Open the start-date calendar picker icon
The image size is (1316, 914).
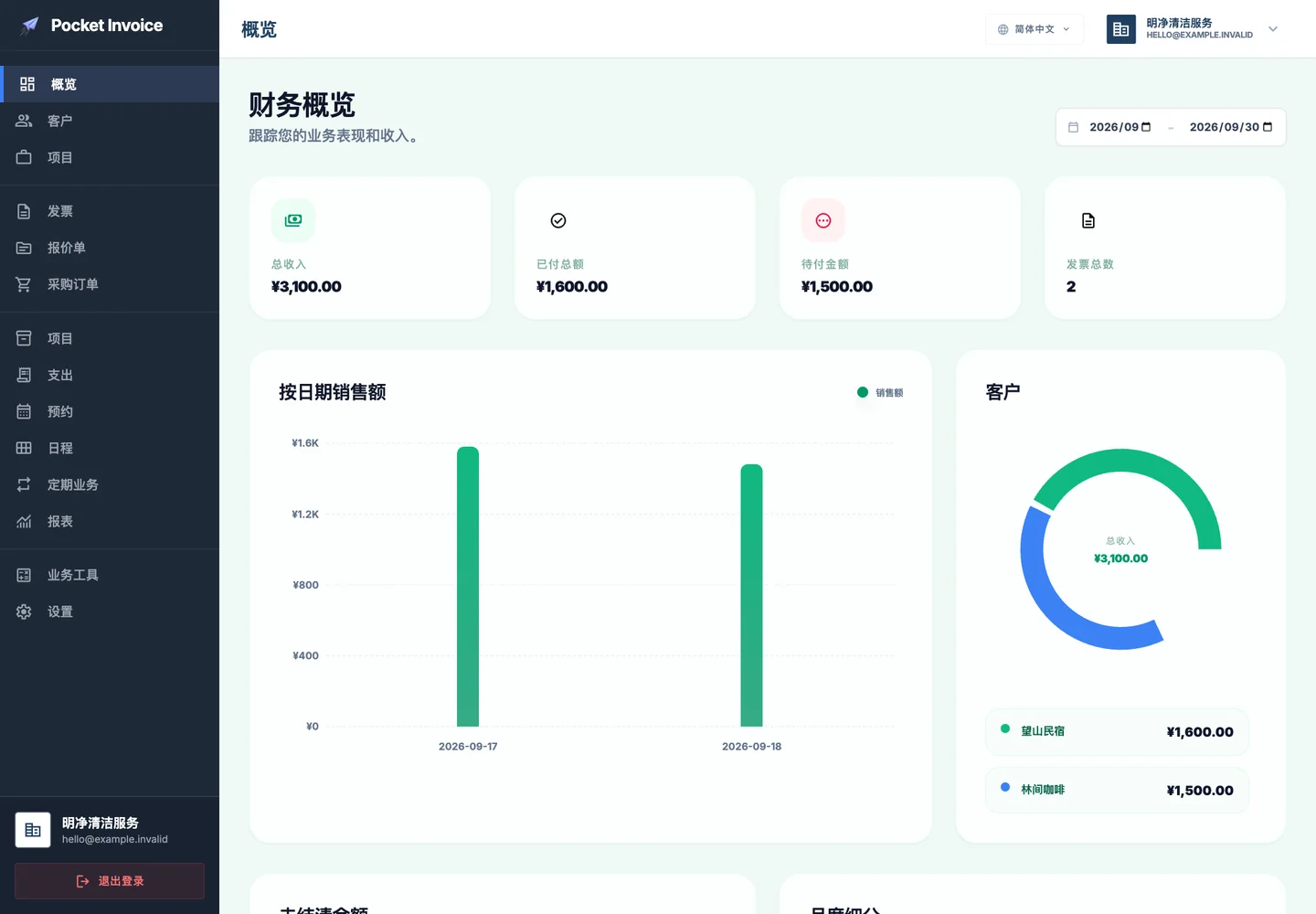click(x=1146, y=127)
